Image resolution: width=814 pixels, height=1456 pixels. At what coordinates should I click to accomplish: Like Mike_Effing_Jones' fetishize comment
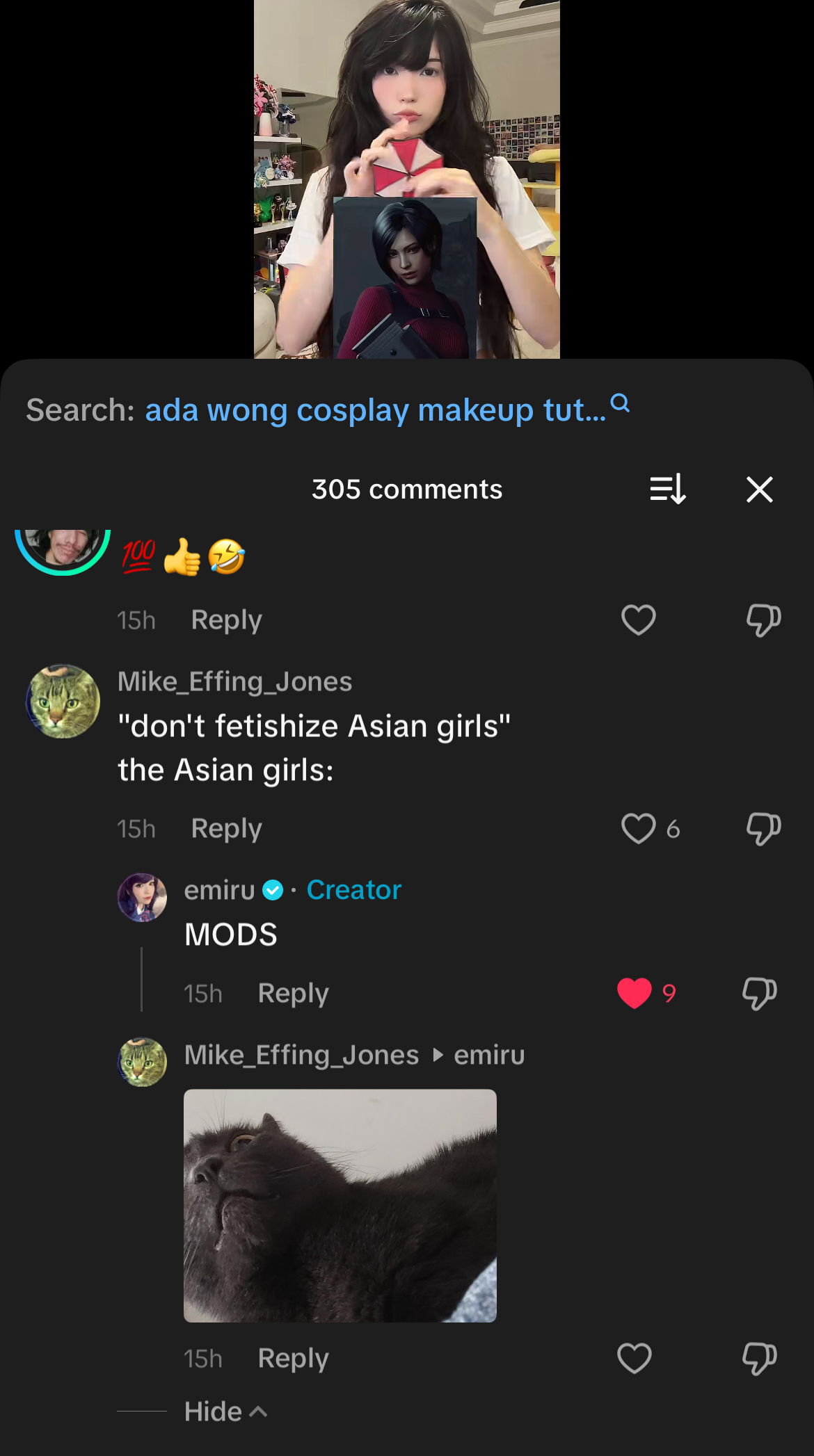(638, 828)
